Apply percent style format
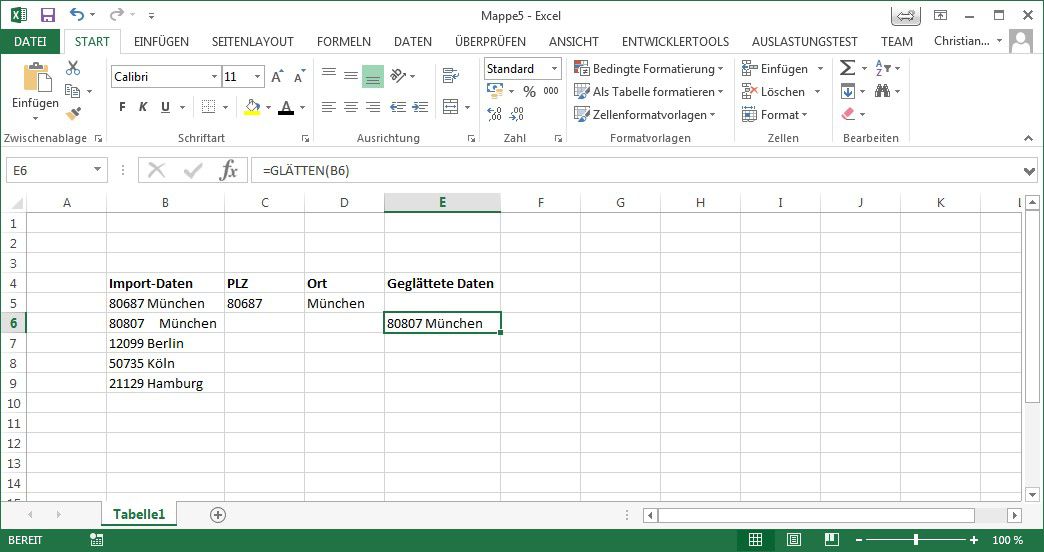 529,91
